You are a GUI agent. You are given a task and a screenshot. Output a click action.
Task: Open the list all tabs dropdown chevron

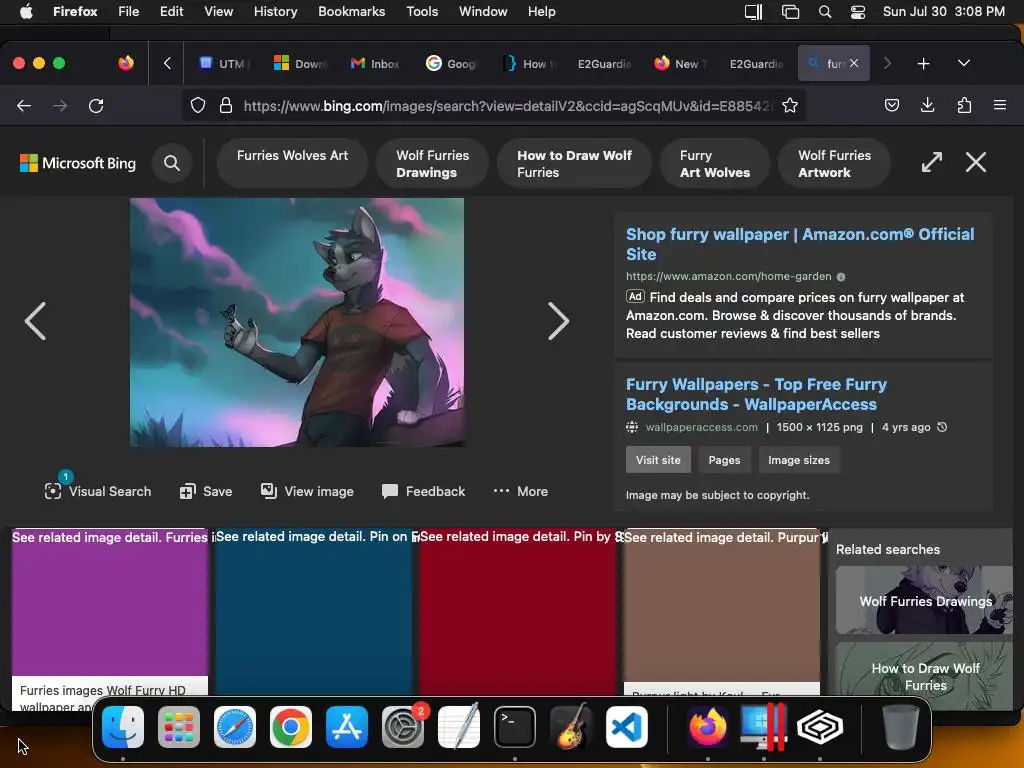click(x=964, y=63)
